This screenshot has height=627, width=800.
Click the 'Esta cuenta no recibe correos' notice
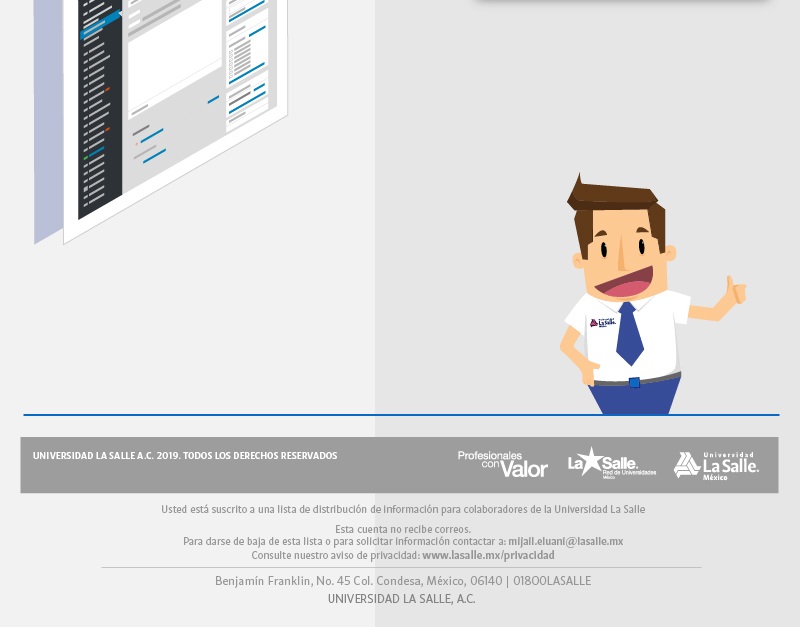coord(403,529)
